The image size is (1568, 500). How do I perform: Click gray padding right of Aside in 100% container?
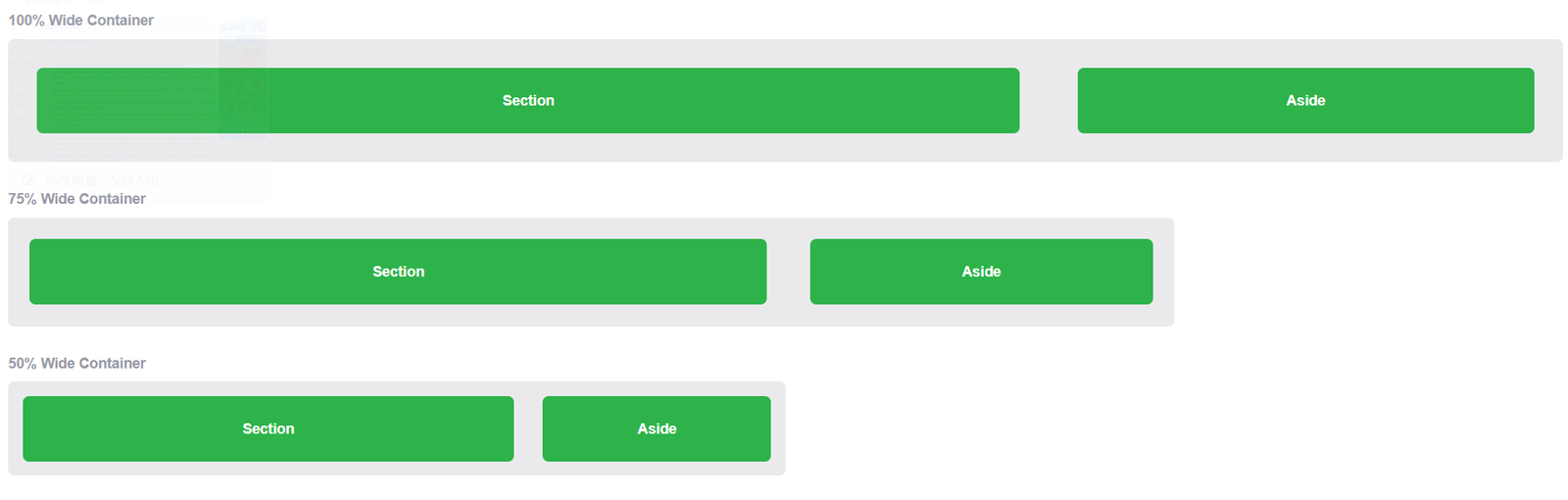pos(1548,100)
